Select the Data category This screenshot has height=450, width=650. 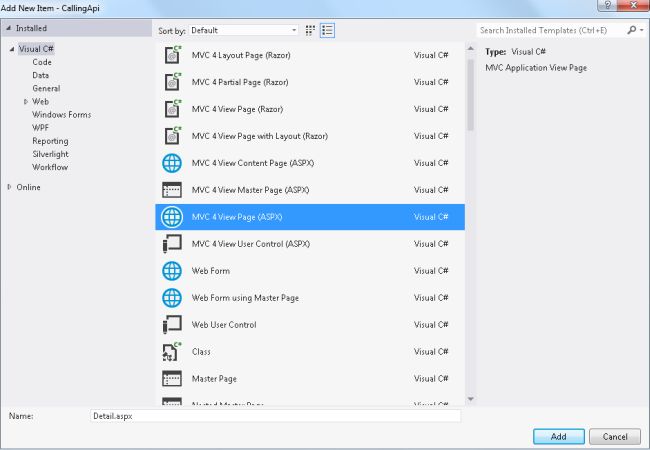(41, 75)
